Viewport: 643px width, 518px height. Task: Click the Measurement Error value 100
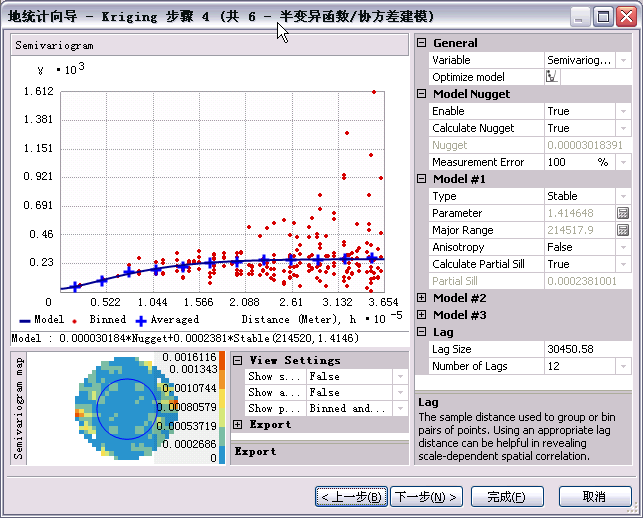pos(556,162)
